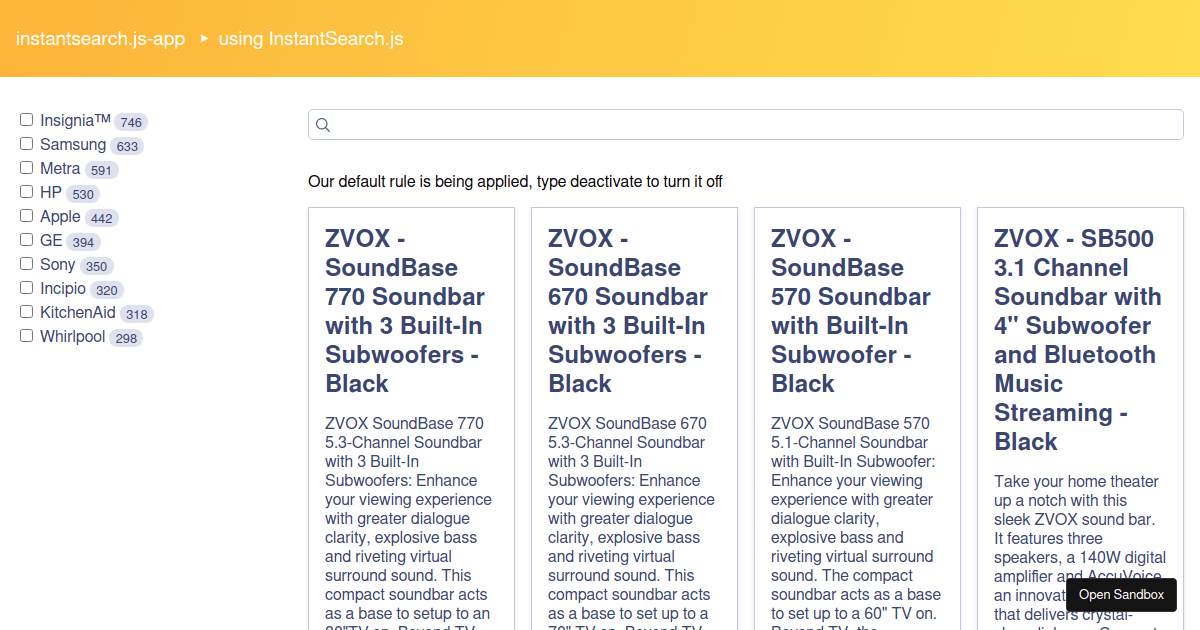Check the Sony brand checkbox
Screen dimensions: 1200x630
(x=27, y=264)
